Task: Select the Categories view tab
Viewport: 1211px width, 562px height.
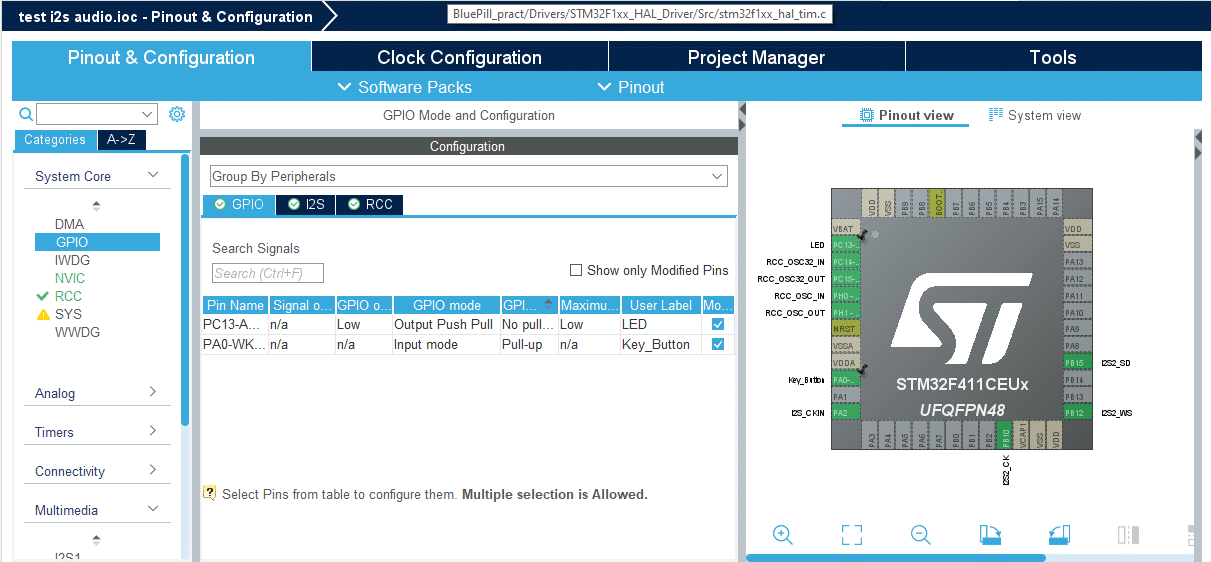Action: click(x=55, y=140)
